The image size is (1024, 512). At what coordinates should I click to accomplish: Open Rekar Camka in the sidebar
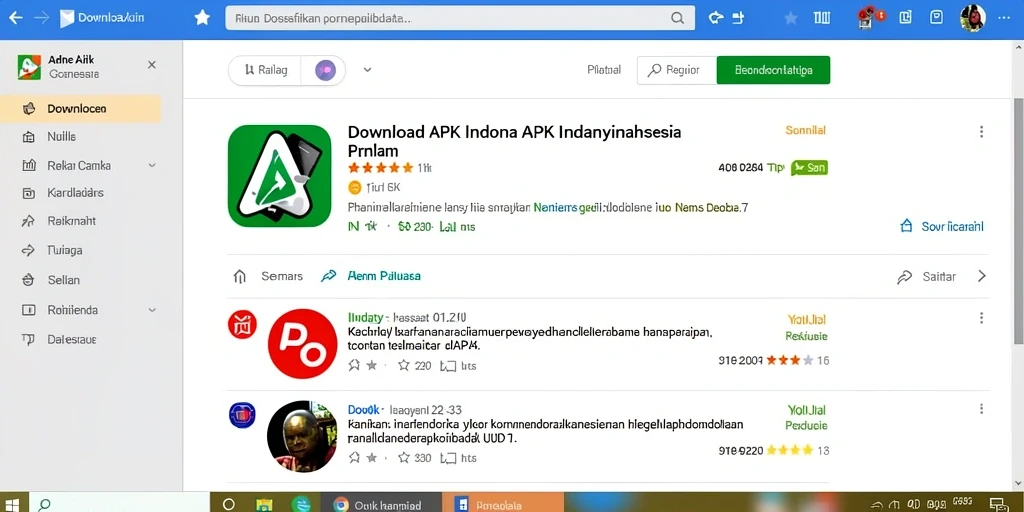tap(79, 165)
